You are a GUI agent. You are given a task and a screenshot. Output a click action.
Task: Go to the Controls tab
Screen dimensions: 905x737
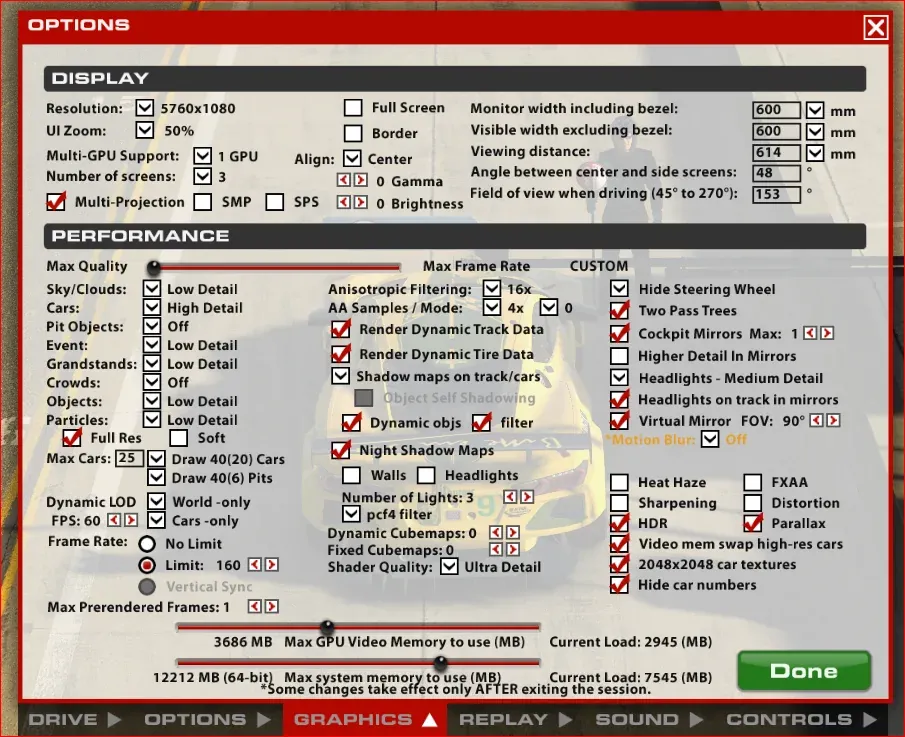point(801,719)
